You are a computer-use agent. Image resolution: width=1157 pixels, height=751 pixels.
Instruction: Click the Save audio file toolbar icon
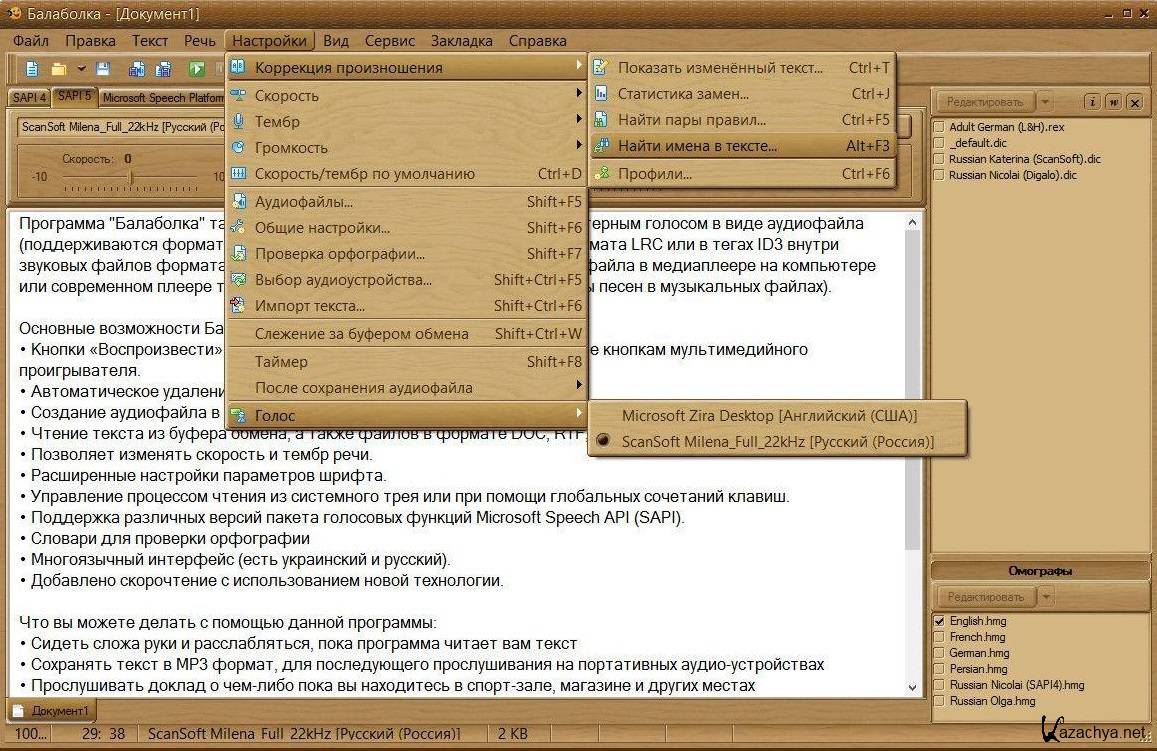(136, 69)
